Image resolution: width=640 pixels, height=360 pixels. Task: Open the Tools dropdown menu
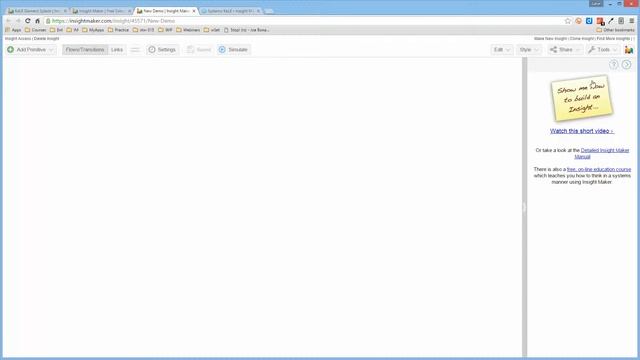[x=602, y=49]
